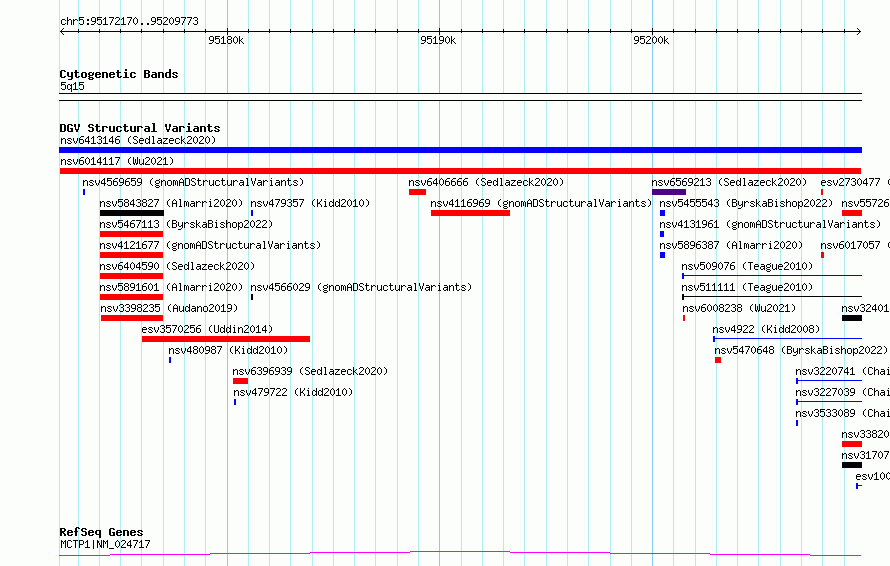Open nsv6404590 (Sedlazeck2020) label
Screen dimensions: 890x566
(177, 266)
